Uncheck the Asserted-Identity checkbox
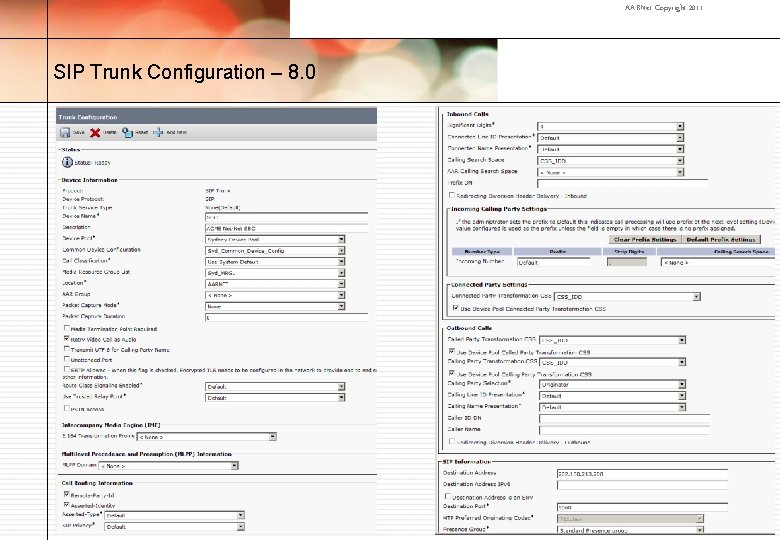 point(67,505)
